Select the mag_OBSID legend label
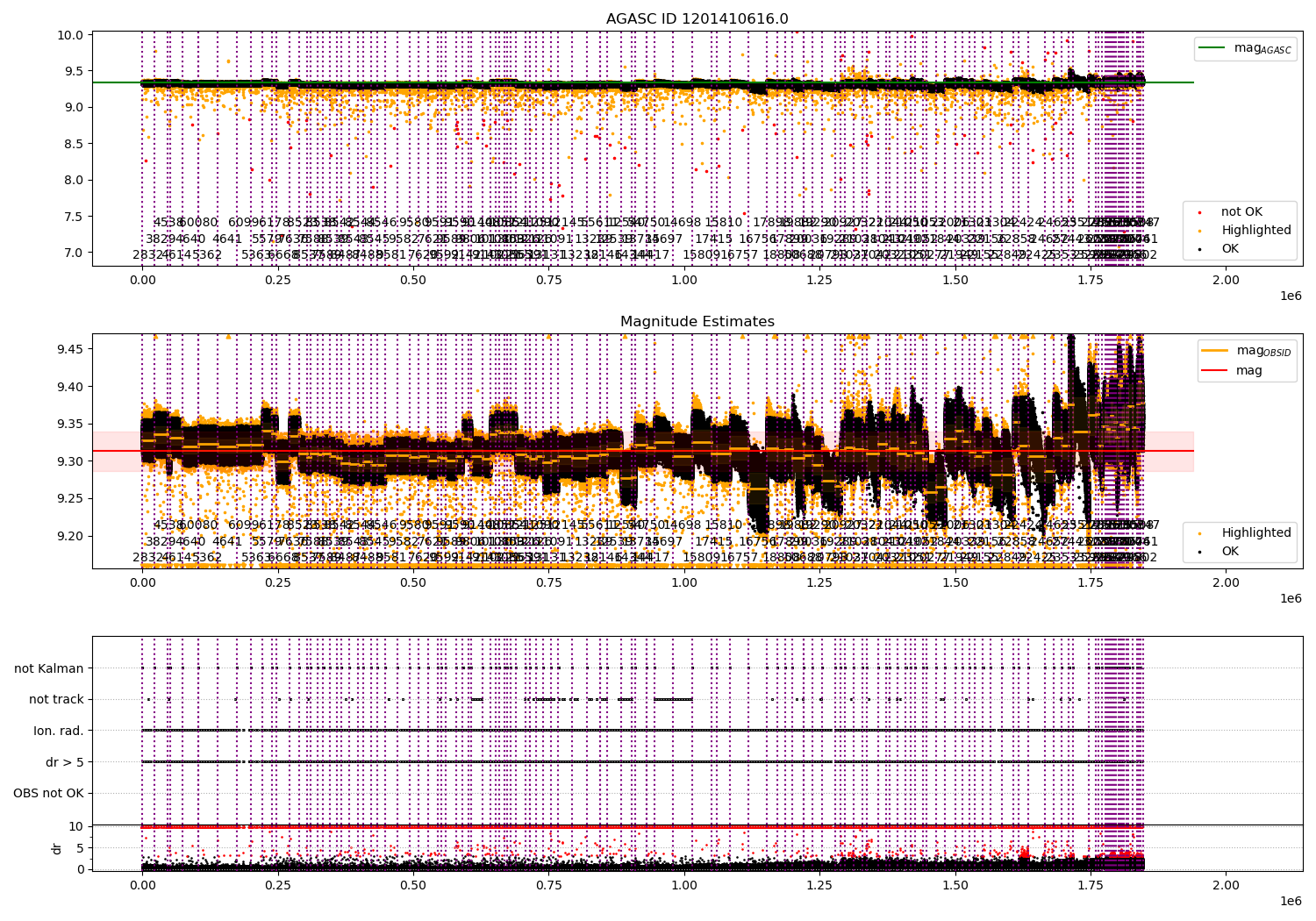The height and width of the screenshot is (921, 1316). point(1263,352)
